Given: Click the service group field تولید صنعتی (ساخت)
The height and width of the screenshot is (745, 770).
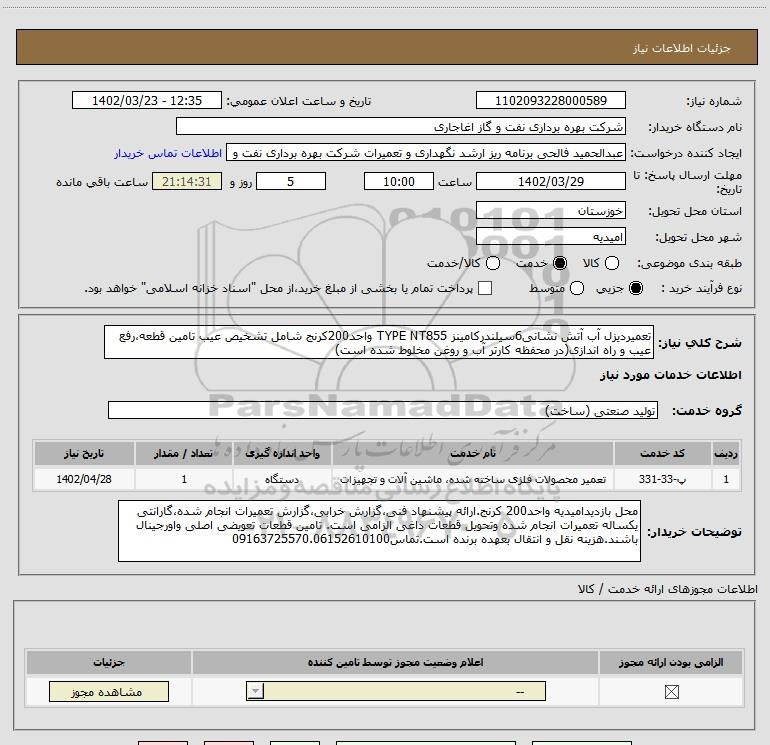Looking at the screenshot, I should pos(383,410).
